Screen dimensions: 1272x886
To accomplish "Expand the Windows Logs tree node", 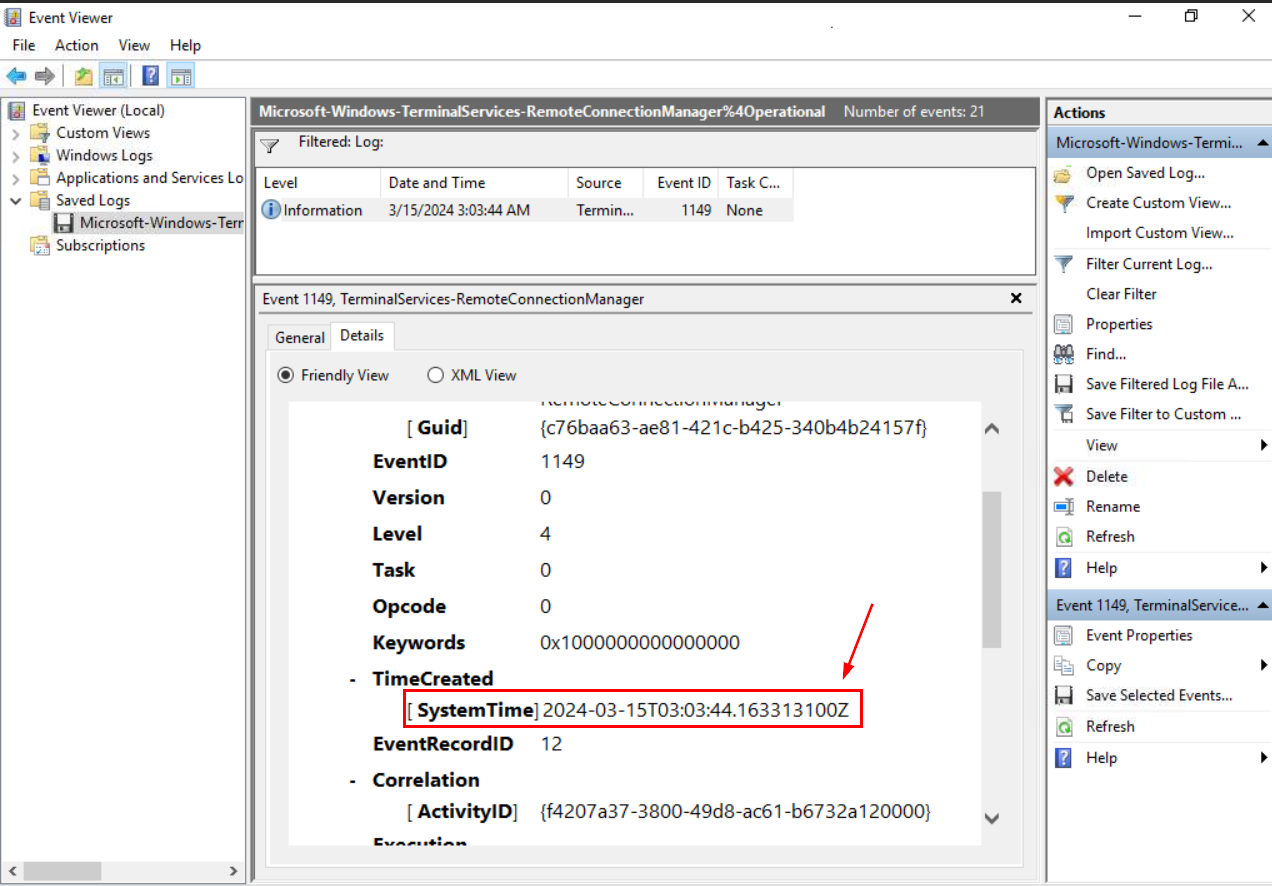I will tap(16, 156).
